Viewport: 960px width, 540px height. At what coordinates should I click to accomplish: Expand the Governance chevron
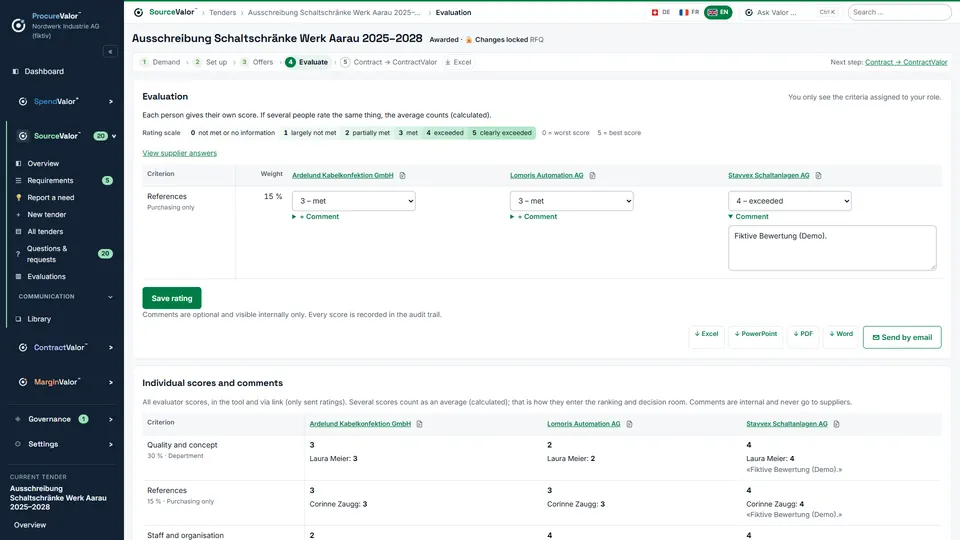(111, 420)
